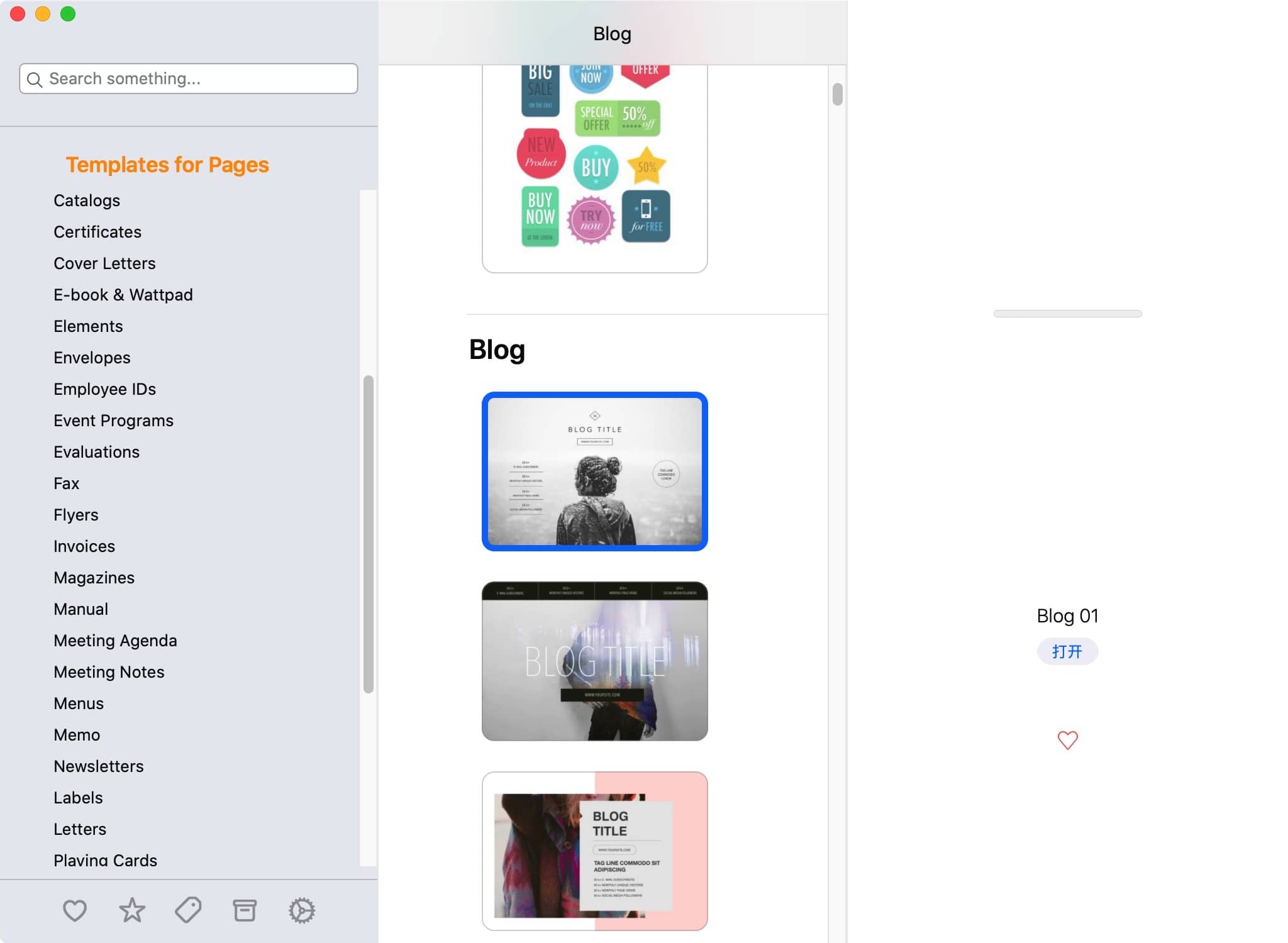Viewport: 1288px width, 943px height.
Task: Click the Tag/Label icon in bottom toolbar
Action: (188, 910)
